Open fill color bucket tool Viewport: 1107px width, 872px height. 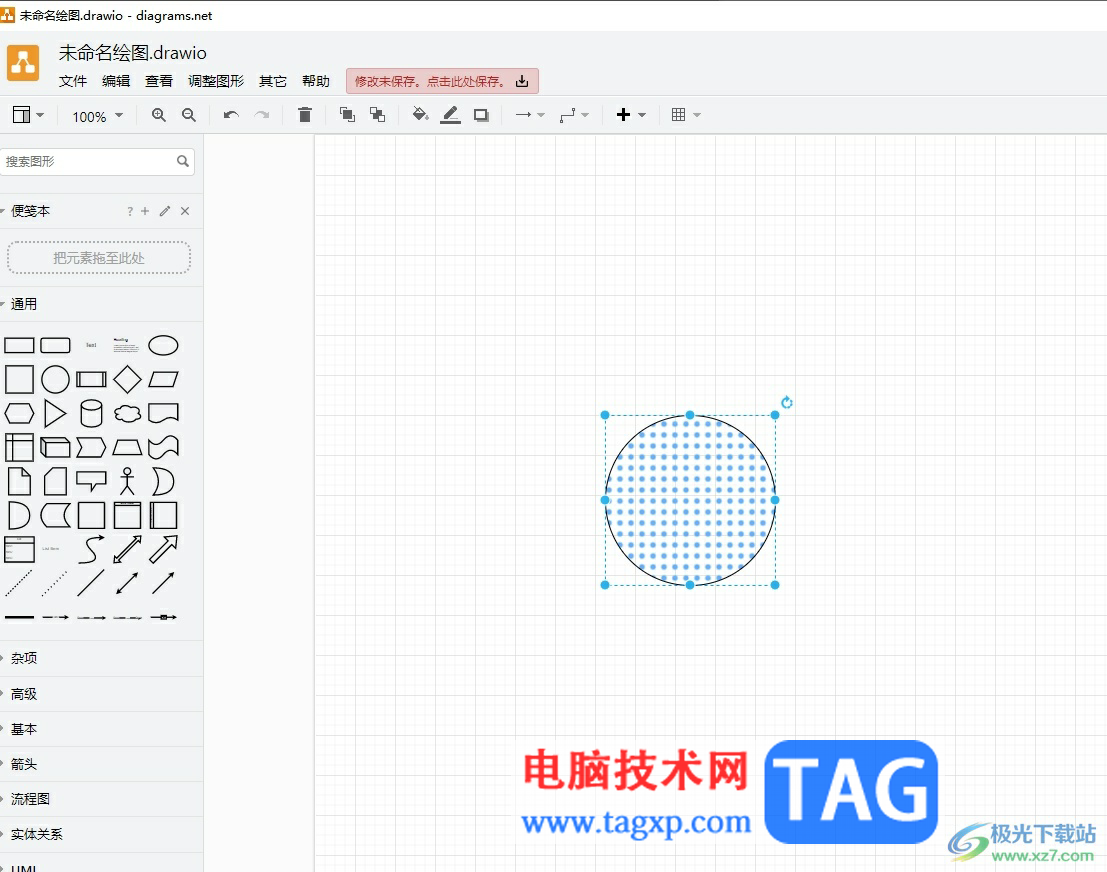point(420,114)
